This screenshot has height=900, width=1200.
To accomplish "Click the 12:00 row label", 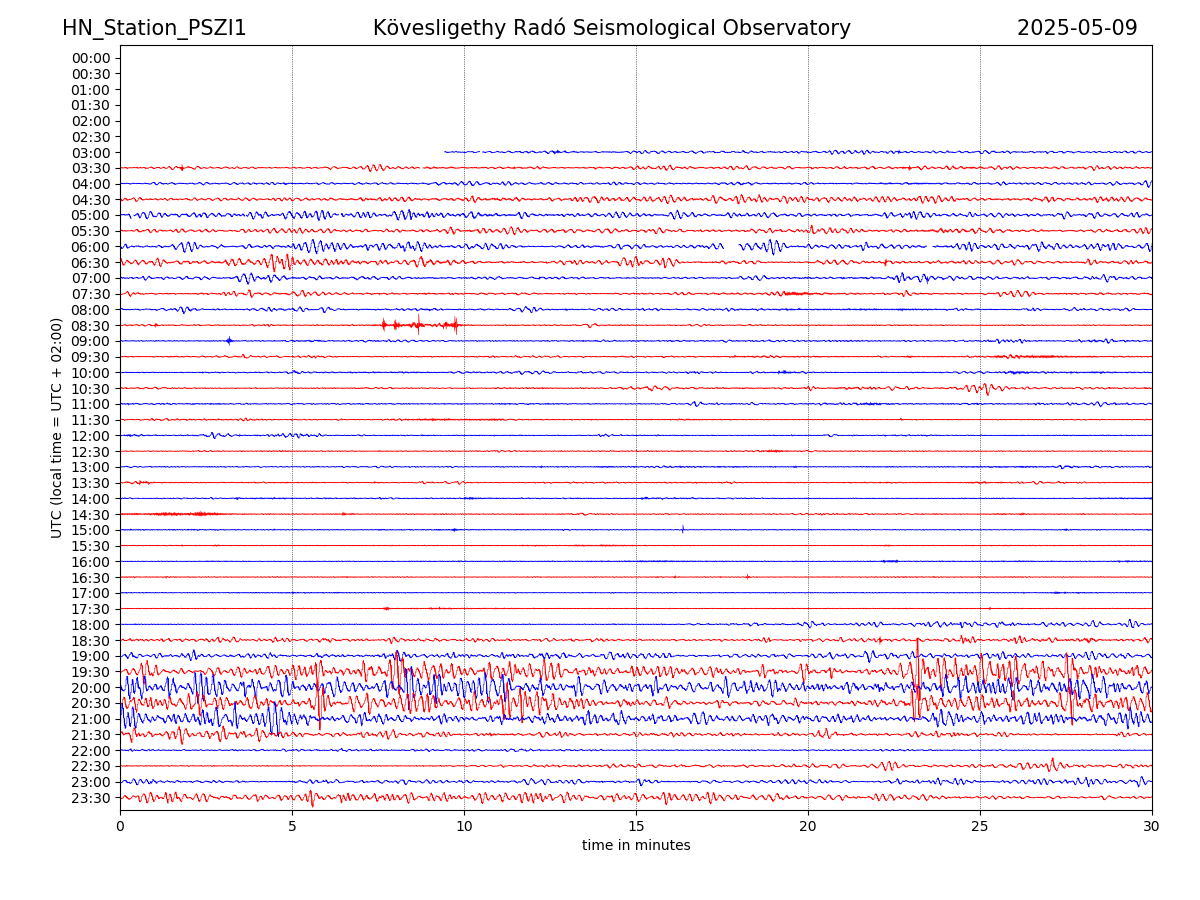I will pos(90,436).
